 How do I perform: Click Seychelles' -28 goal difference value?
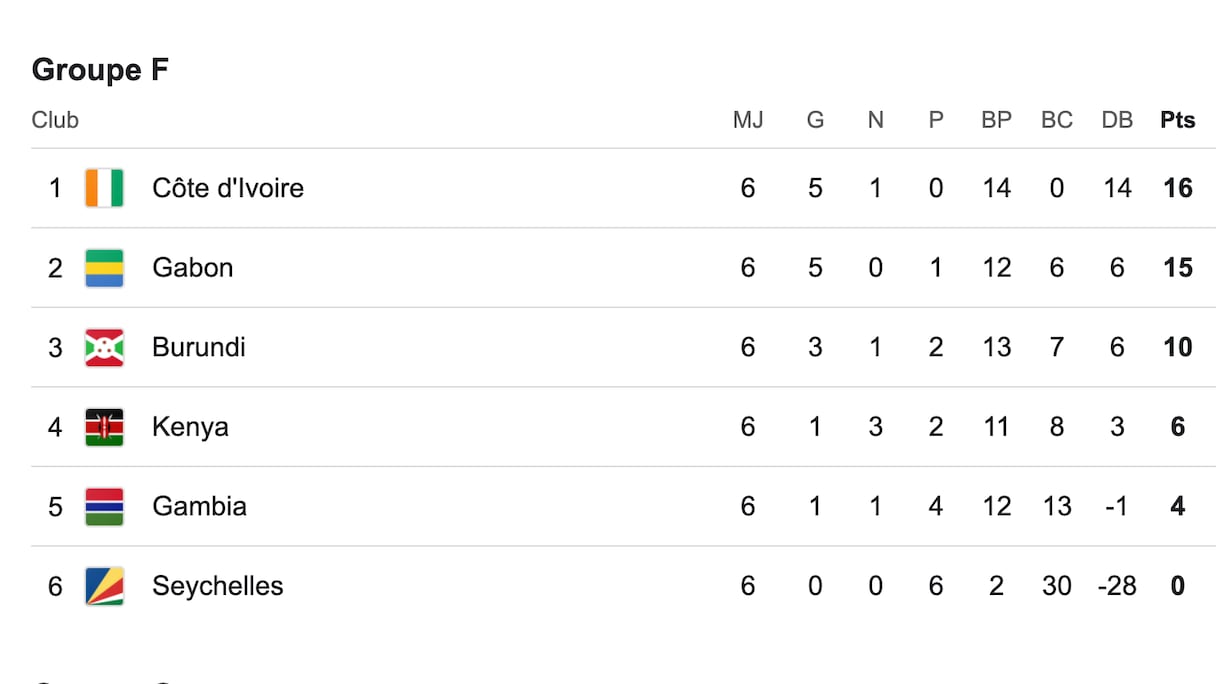pyautogui.click(x=1116, y=586)
